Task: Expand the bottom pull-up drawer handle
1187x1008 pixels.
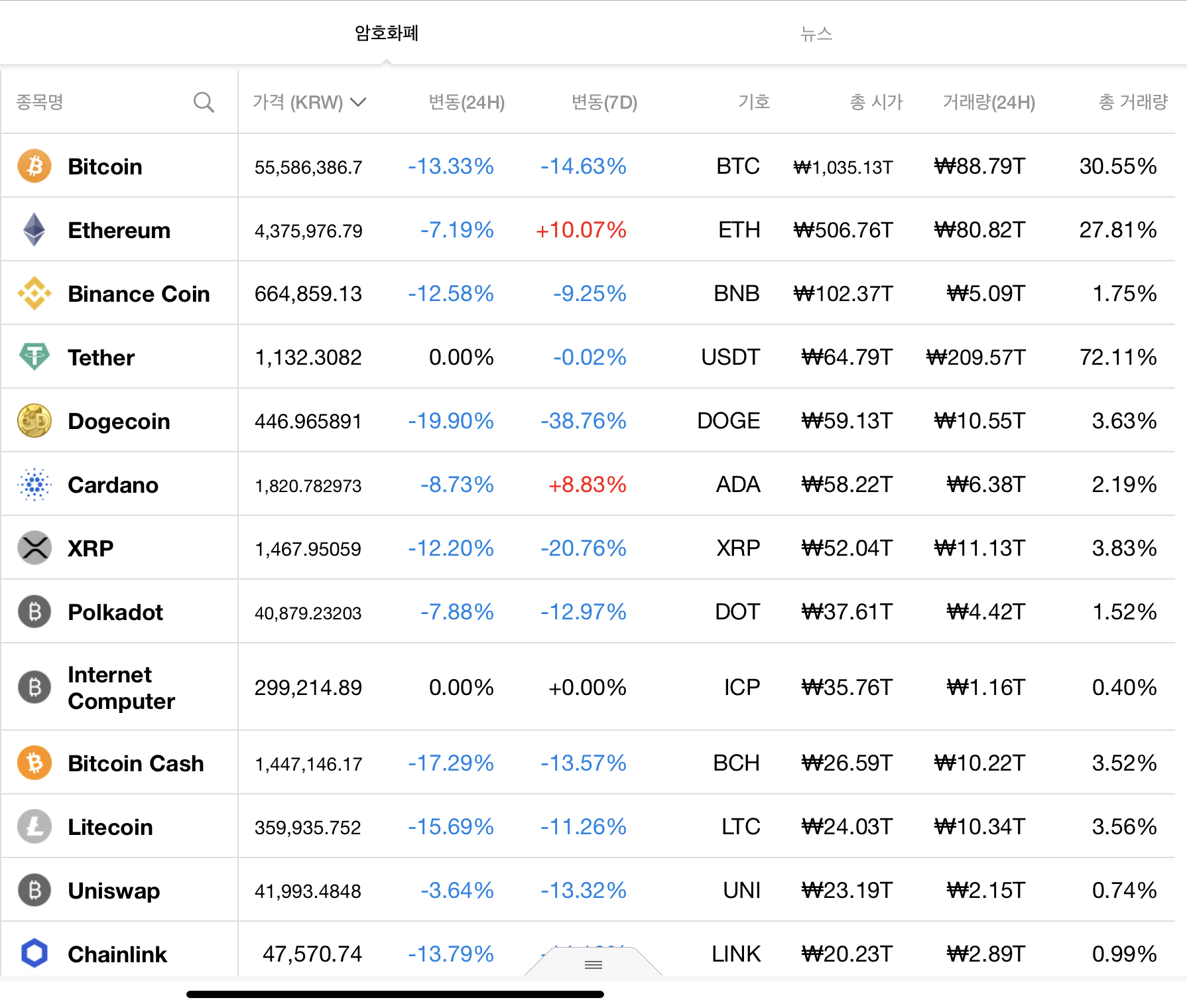Action: pyautogui.click(x=593, y=964)
